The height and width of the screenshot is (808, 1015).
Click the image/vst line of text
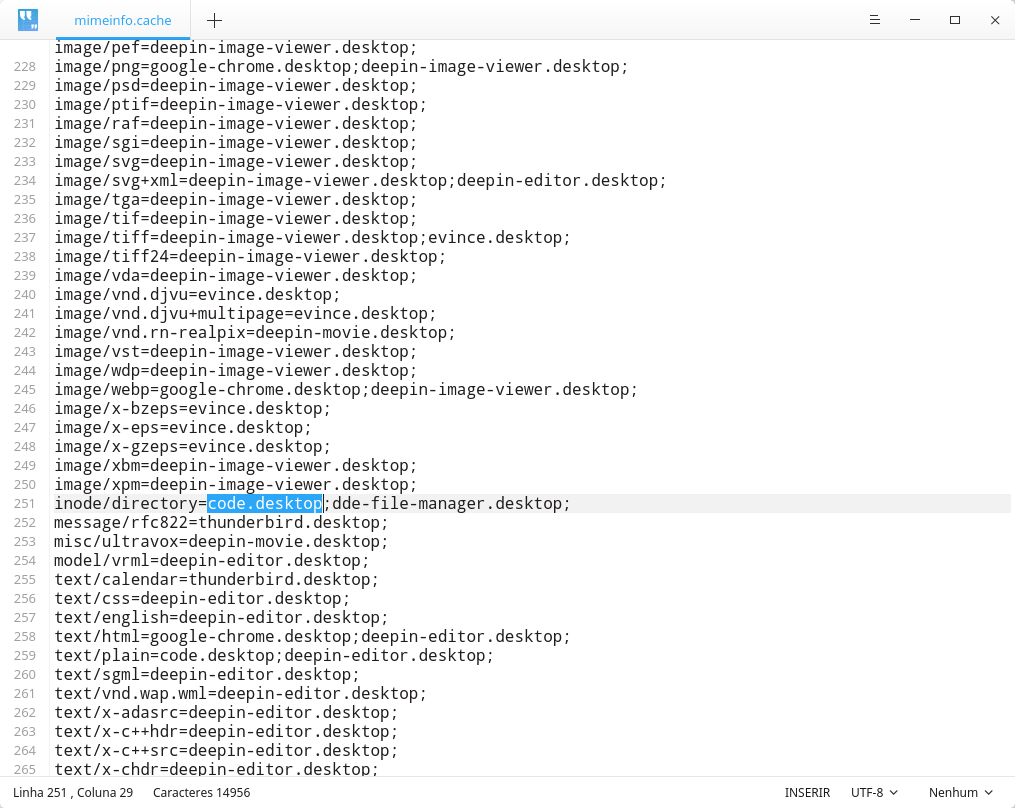pos(236,352)
